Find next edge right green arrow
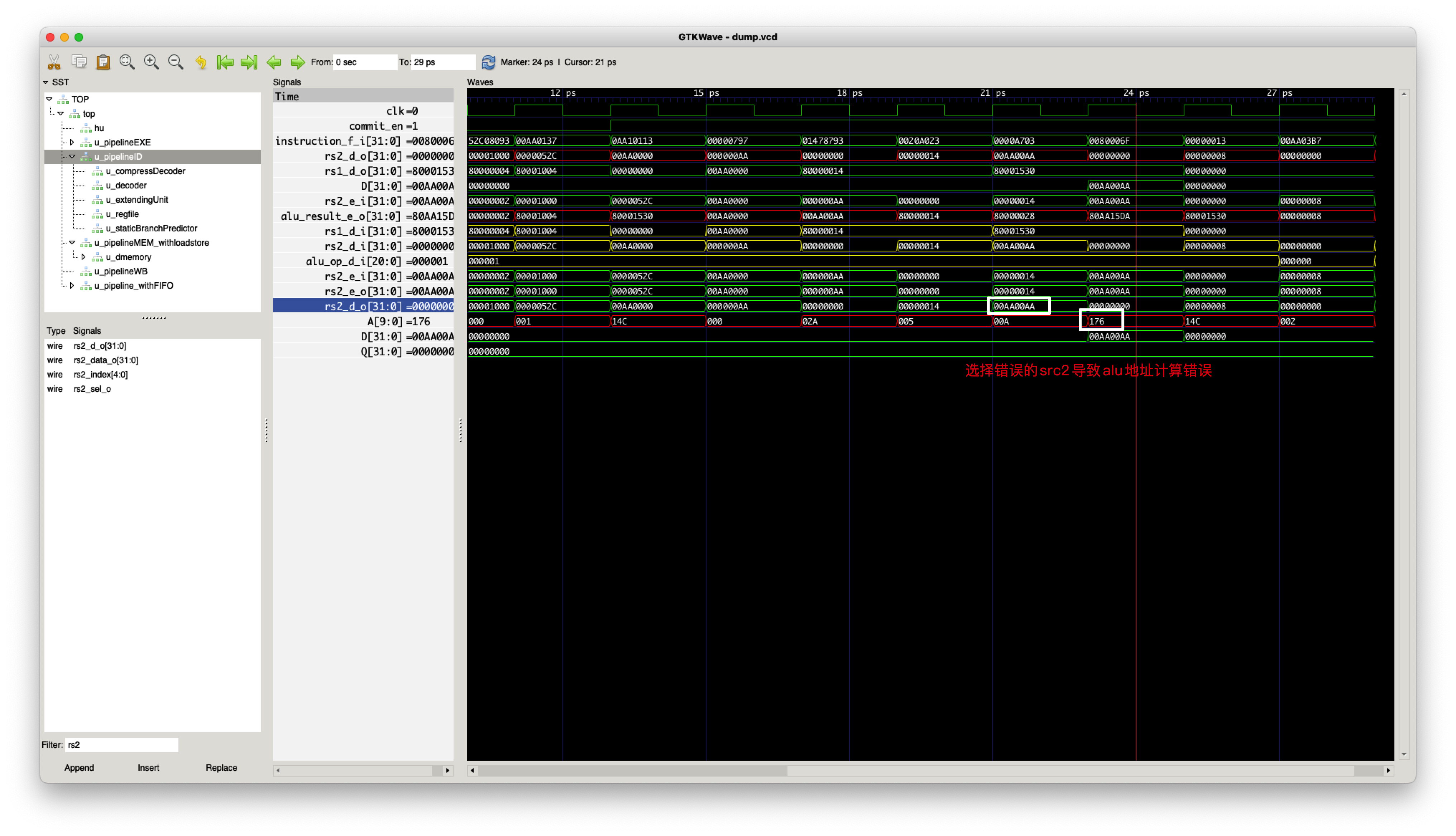Screen dimensions: 1456x836 (298, 62)
